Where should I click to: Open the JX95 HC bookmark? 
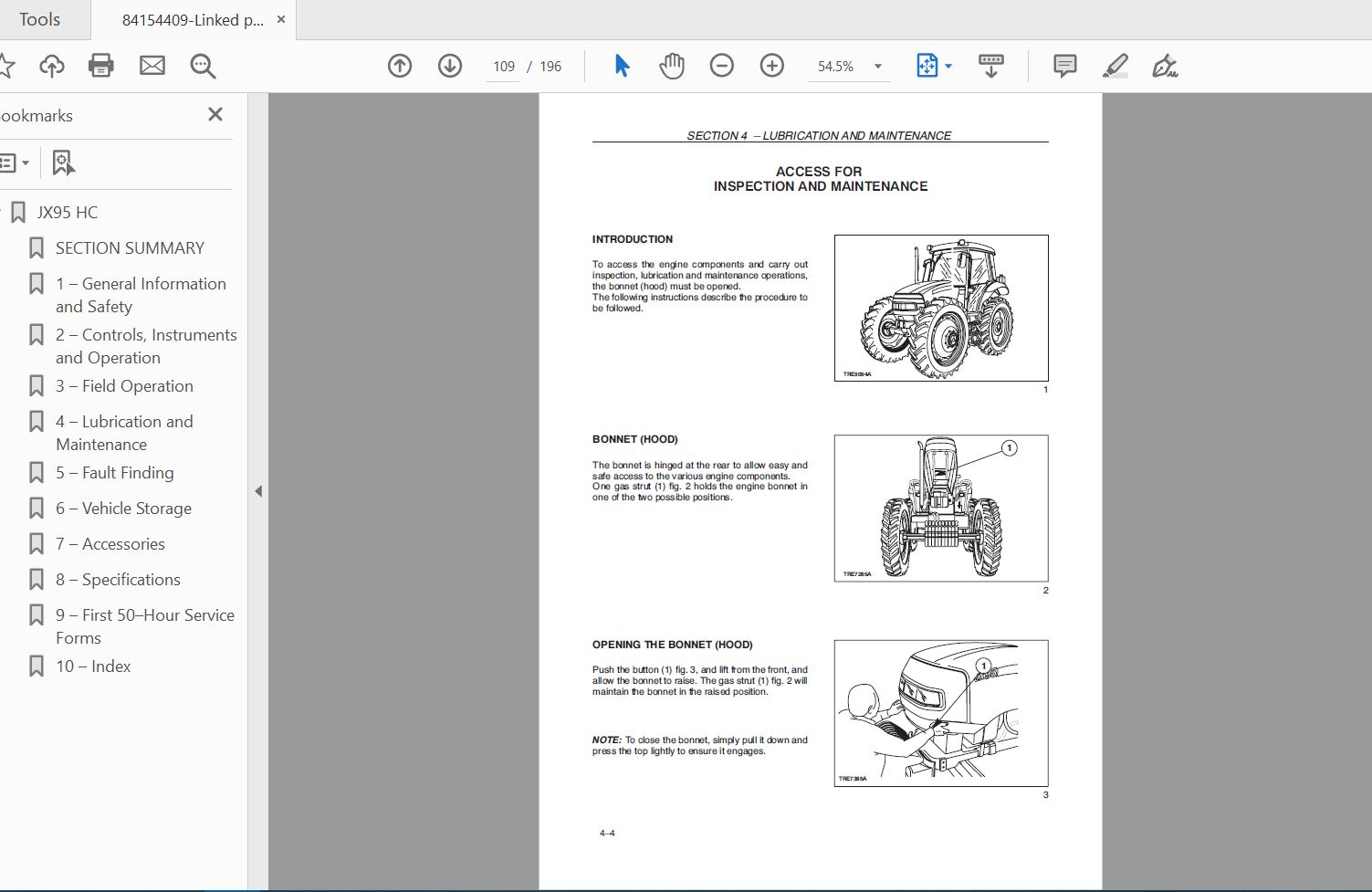point(67,213)
